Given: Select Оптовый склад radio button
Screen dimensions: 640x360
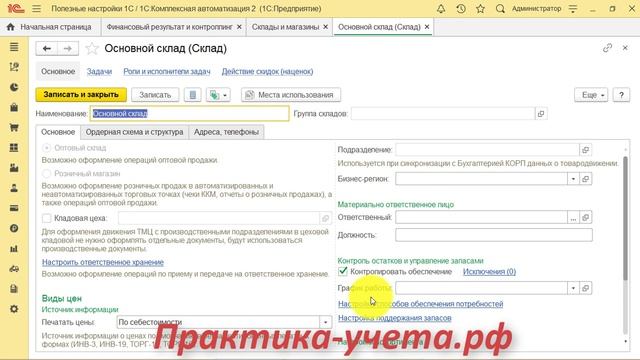Looking at the screenshot, I should 47,148.
